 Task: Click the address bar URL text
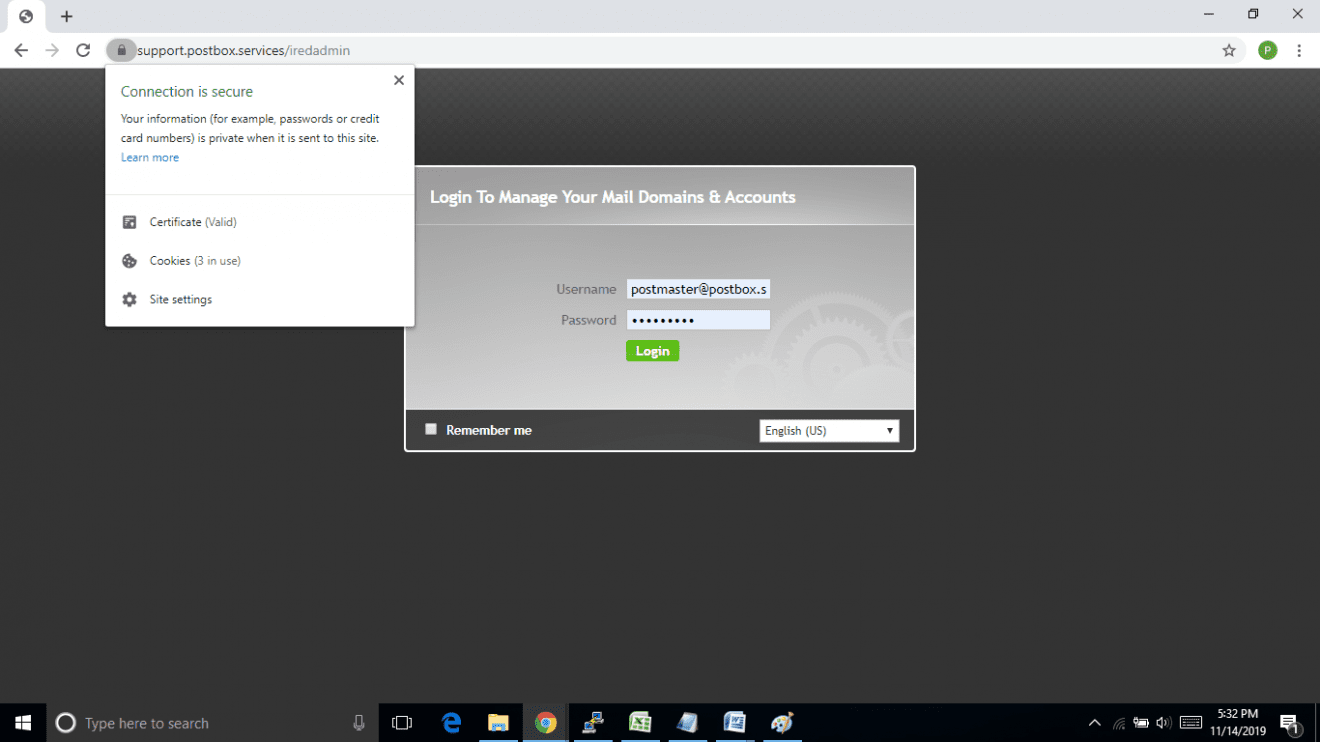[x=243, y=50]
